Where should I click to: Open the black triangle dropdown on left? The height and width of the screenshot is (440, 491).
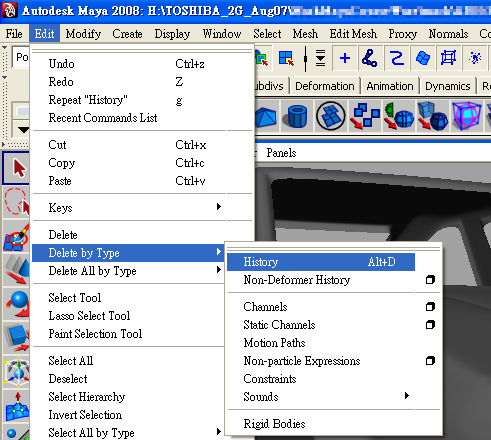coord(23,130)
